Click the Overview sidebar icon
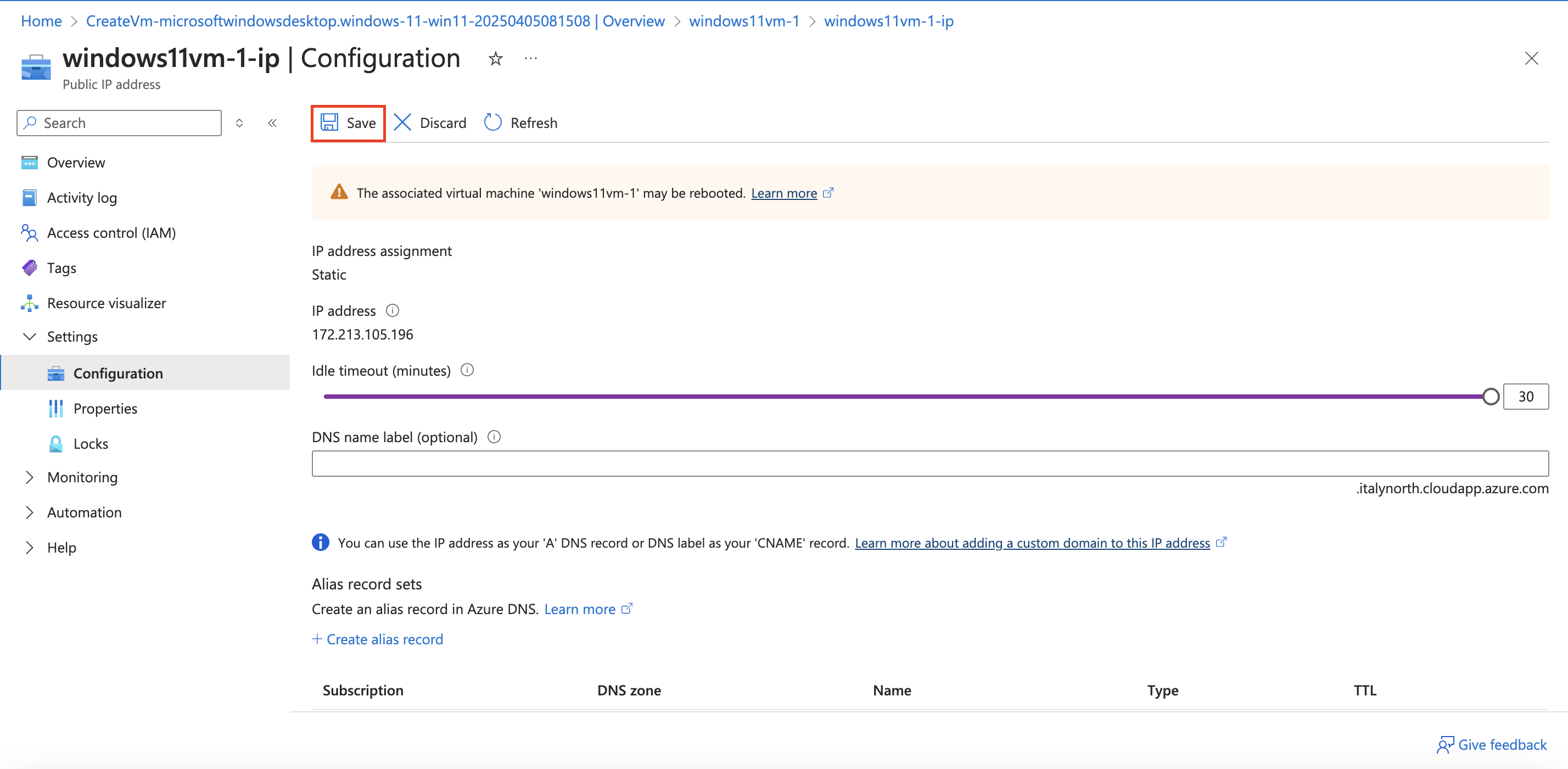 pos(29,163)
